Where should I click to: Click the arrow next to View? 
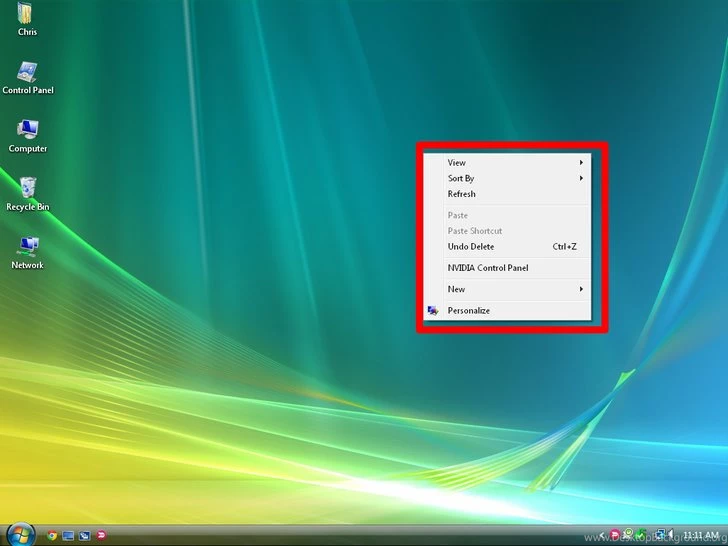pos(581,162)
